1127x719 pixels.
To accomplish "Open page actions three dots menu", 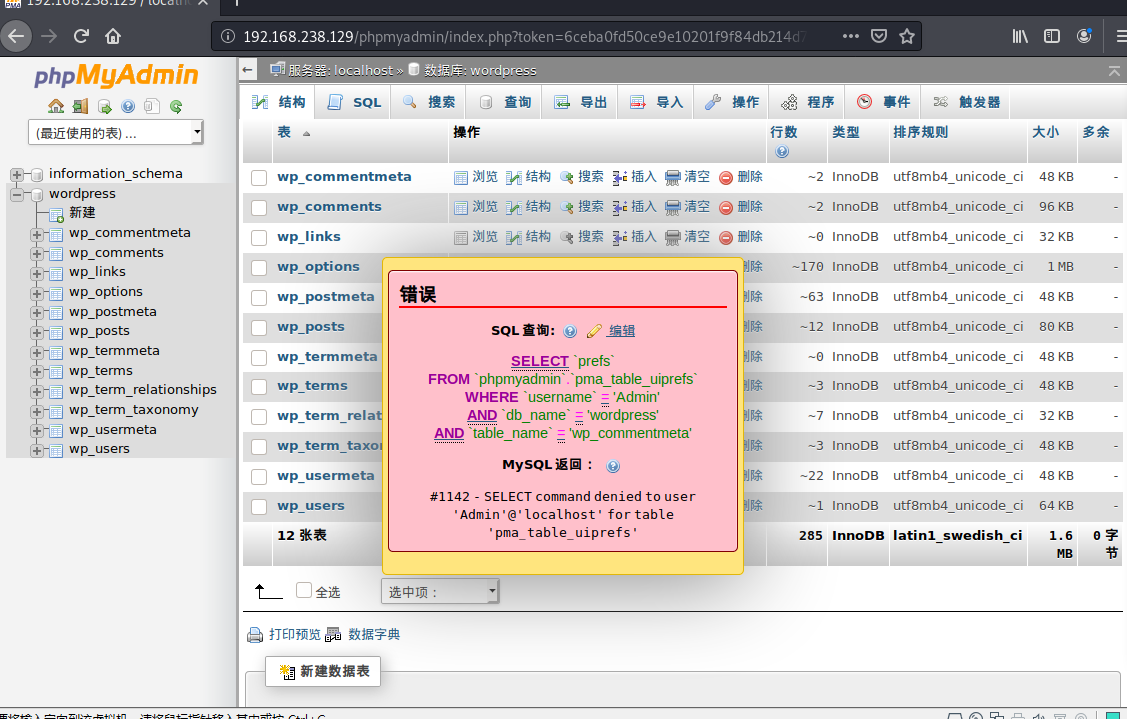I will pyautogui.click(x=850, y=36).
